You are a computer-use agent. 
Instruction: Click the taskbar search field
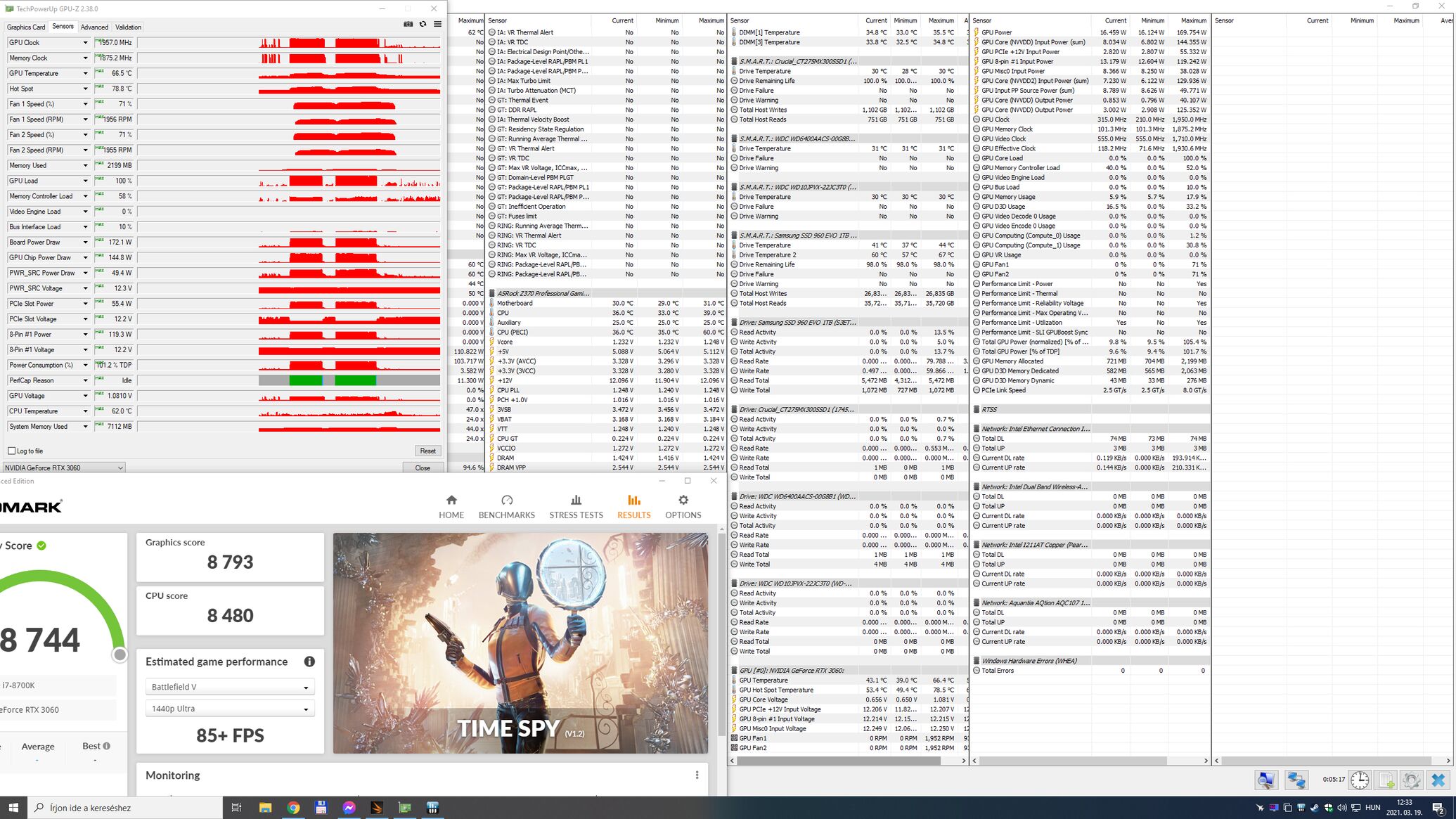pyautogui.click(x=125, y=808)
